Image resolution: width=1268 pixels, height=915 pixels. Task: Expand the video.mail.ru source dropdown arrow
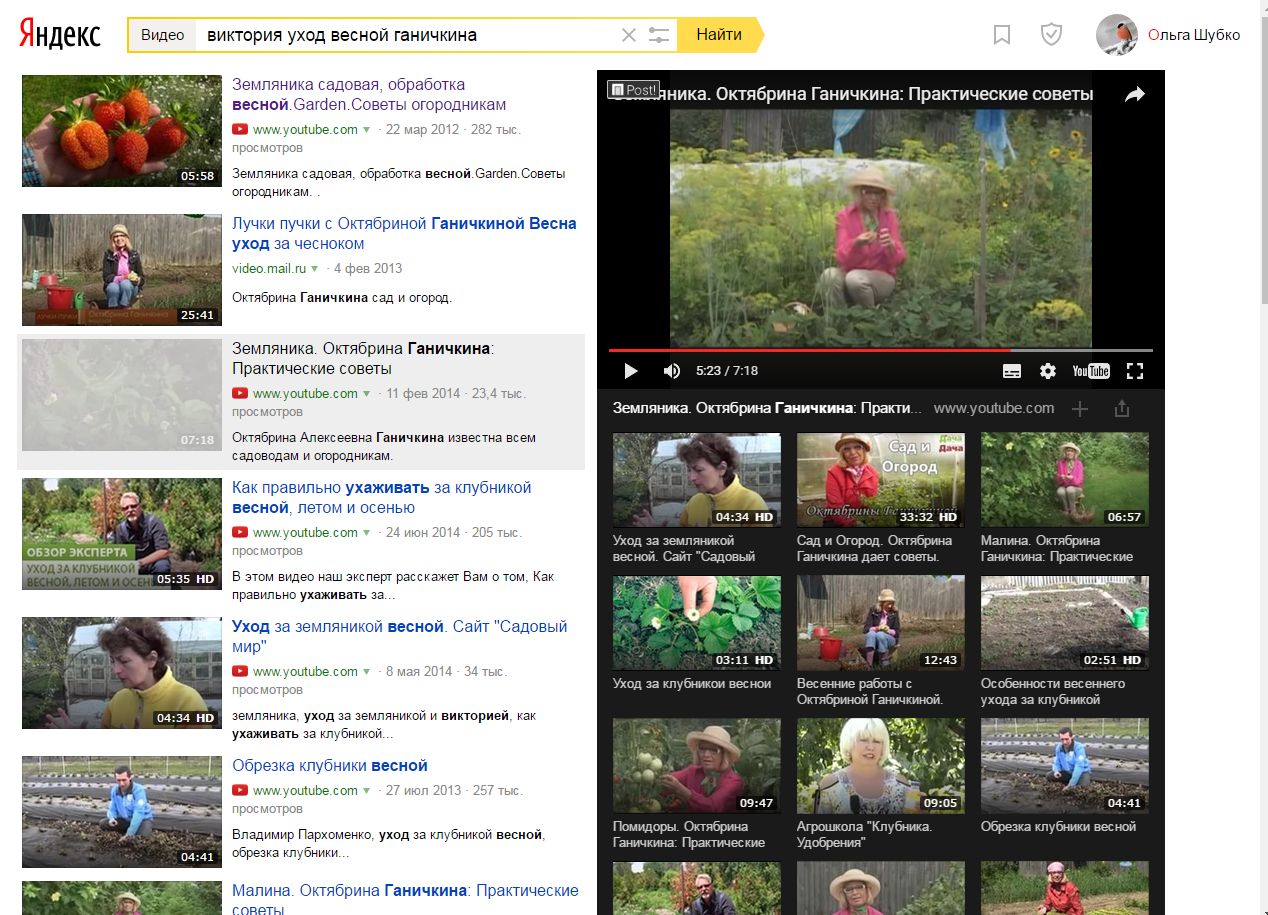pos(315,269)
